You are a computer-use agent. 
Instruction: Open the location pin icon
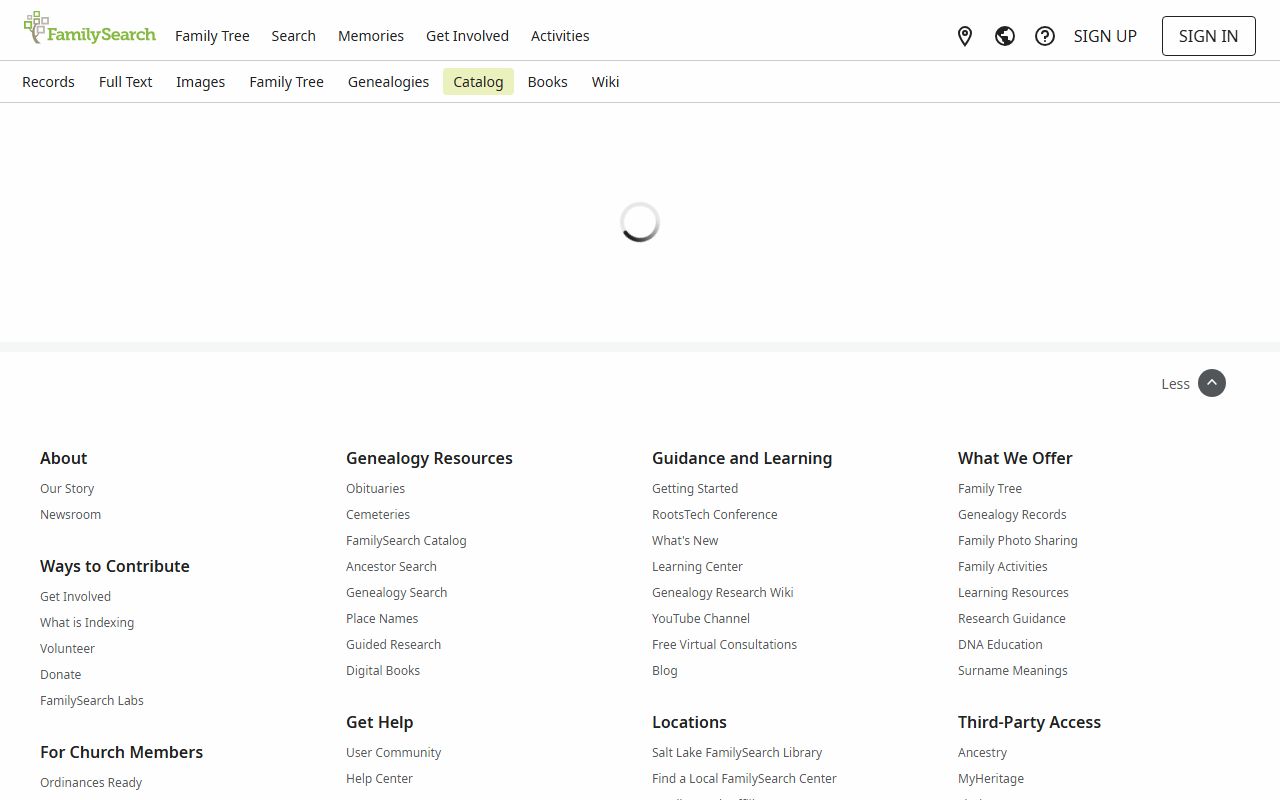coord(965,36)
